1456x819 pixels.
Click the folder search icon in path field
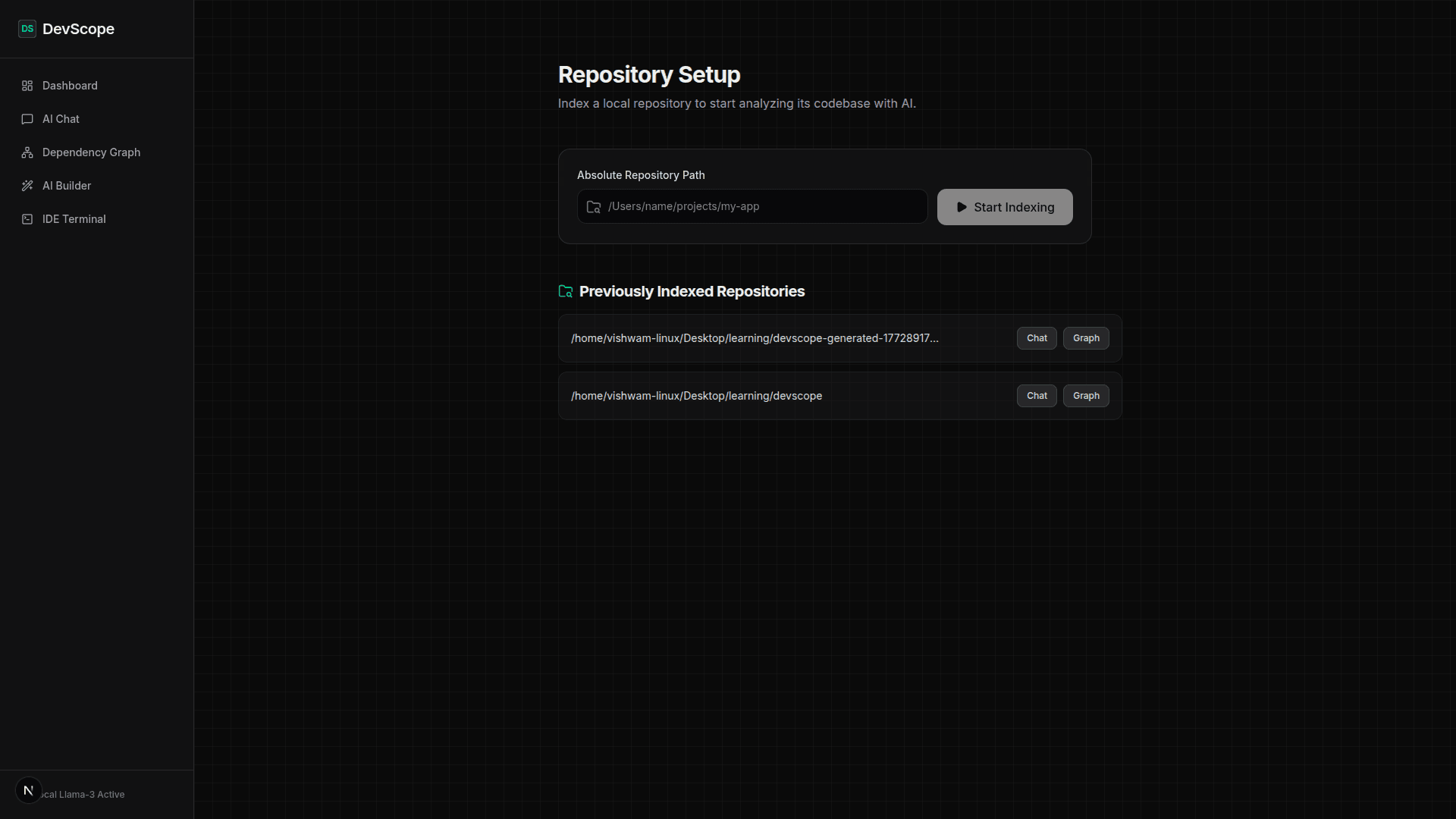pos(594,207)
